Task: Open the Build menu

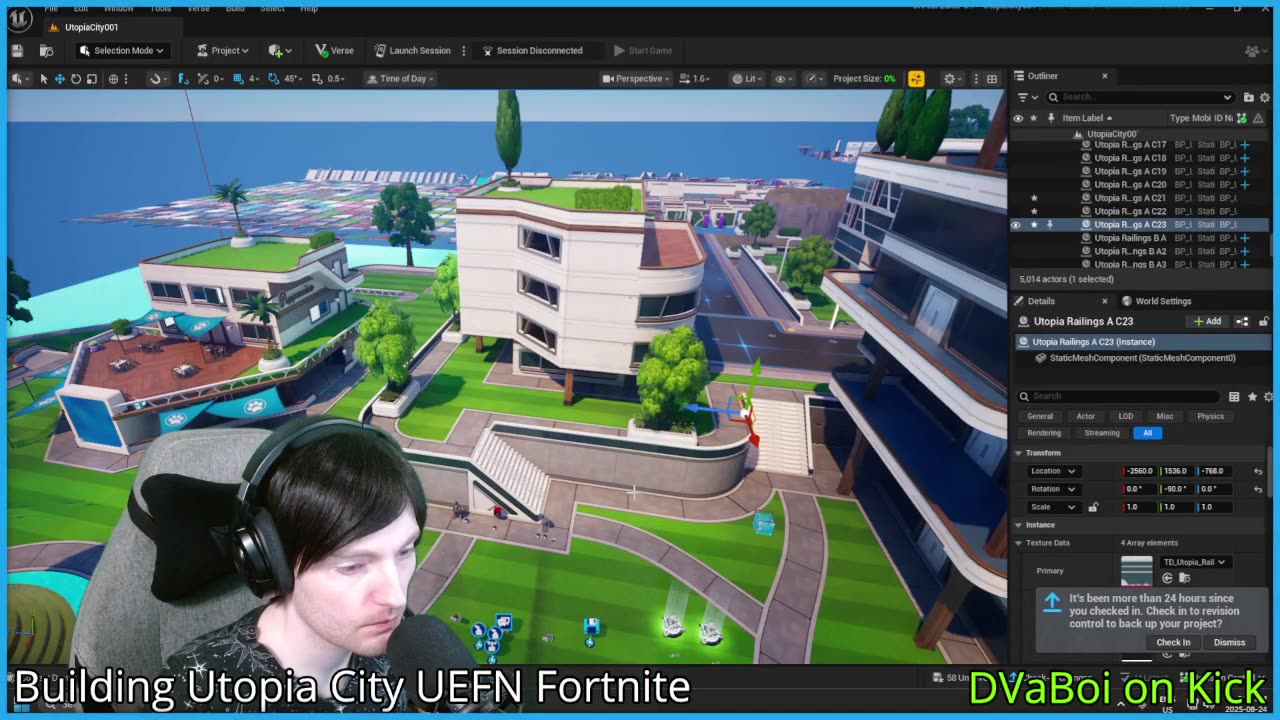Action: [x=235, y=8]
